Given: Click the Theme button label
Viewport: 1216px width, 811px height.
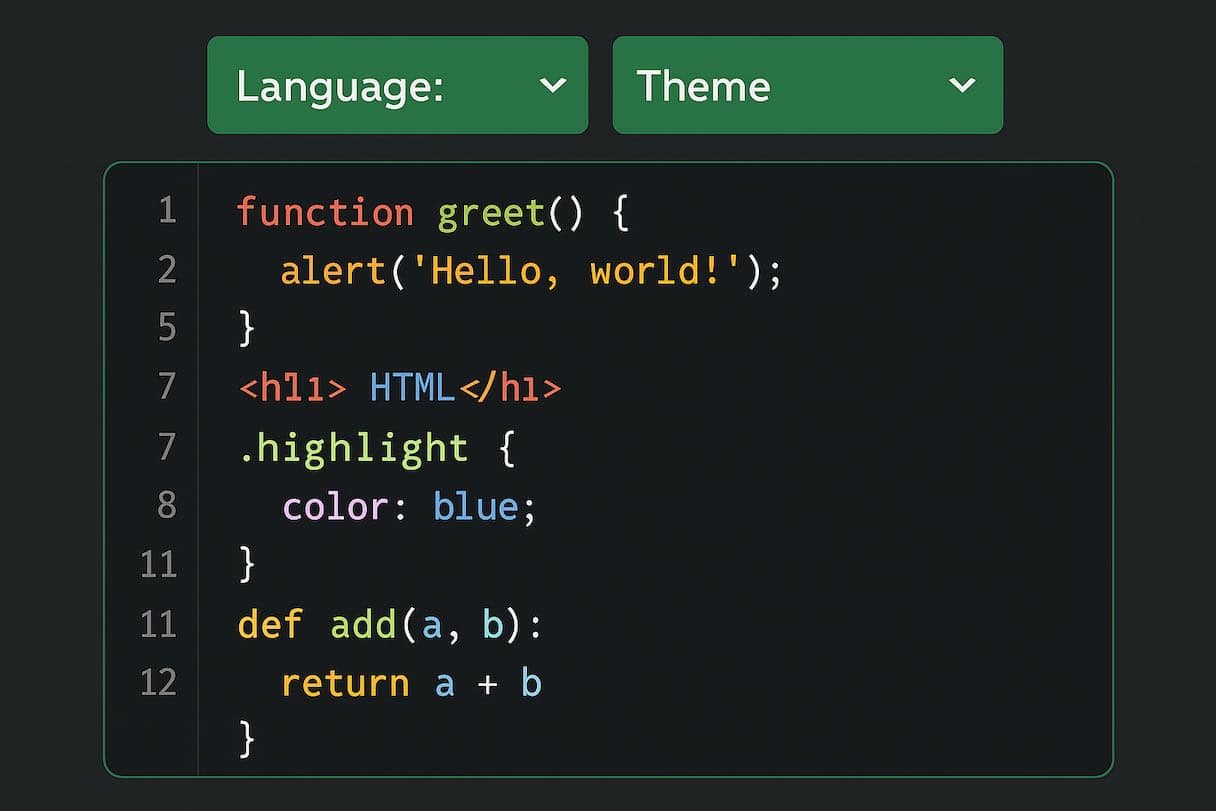Looking at the screenshot, I should click(705, 86).
